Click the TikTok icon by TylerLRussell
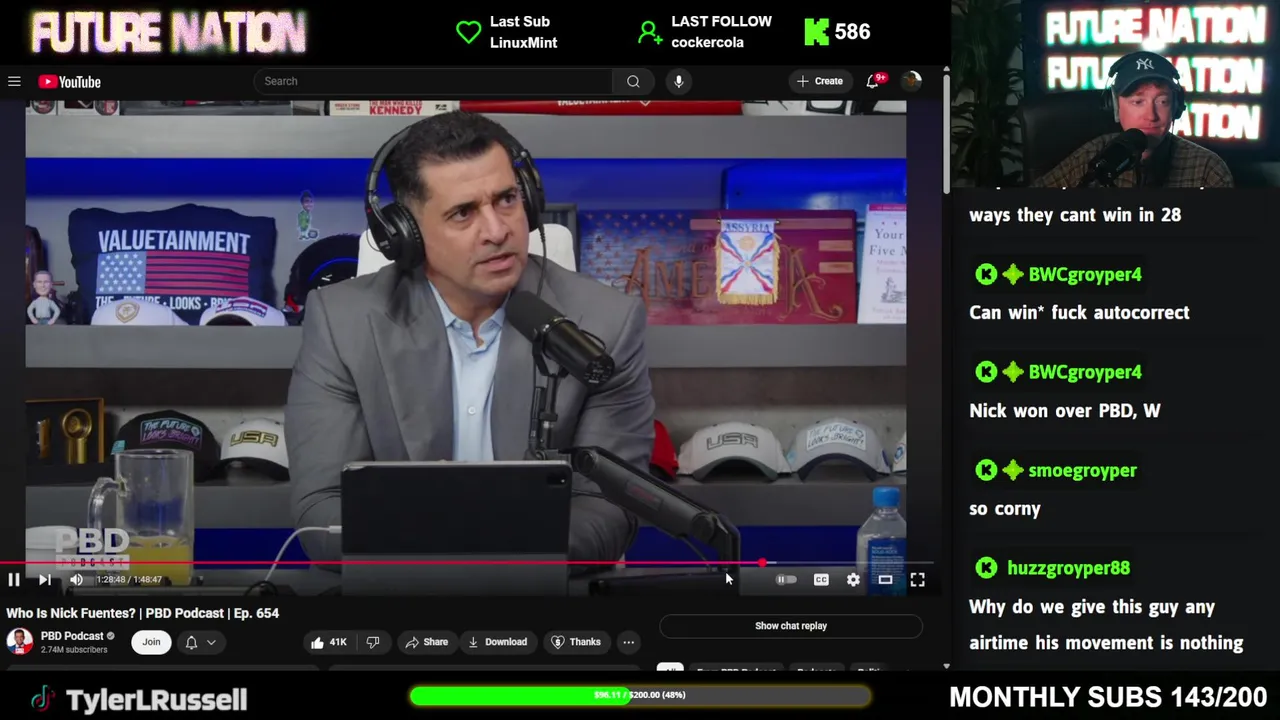 (42, 699)
